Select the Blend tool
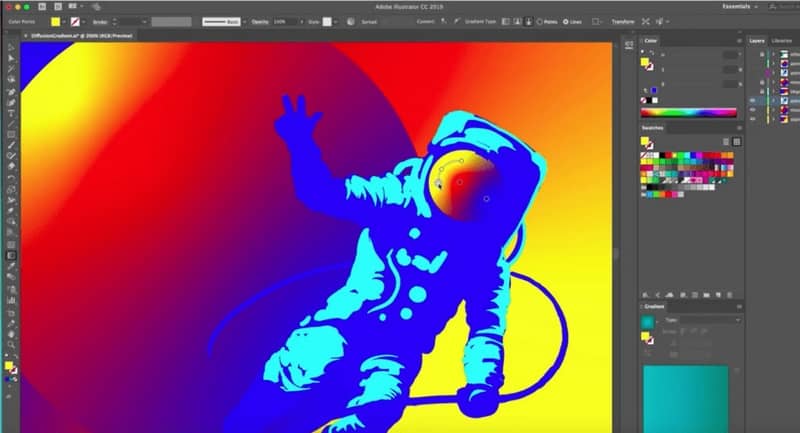Screen dimensions: 800x433 [11, 277]
